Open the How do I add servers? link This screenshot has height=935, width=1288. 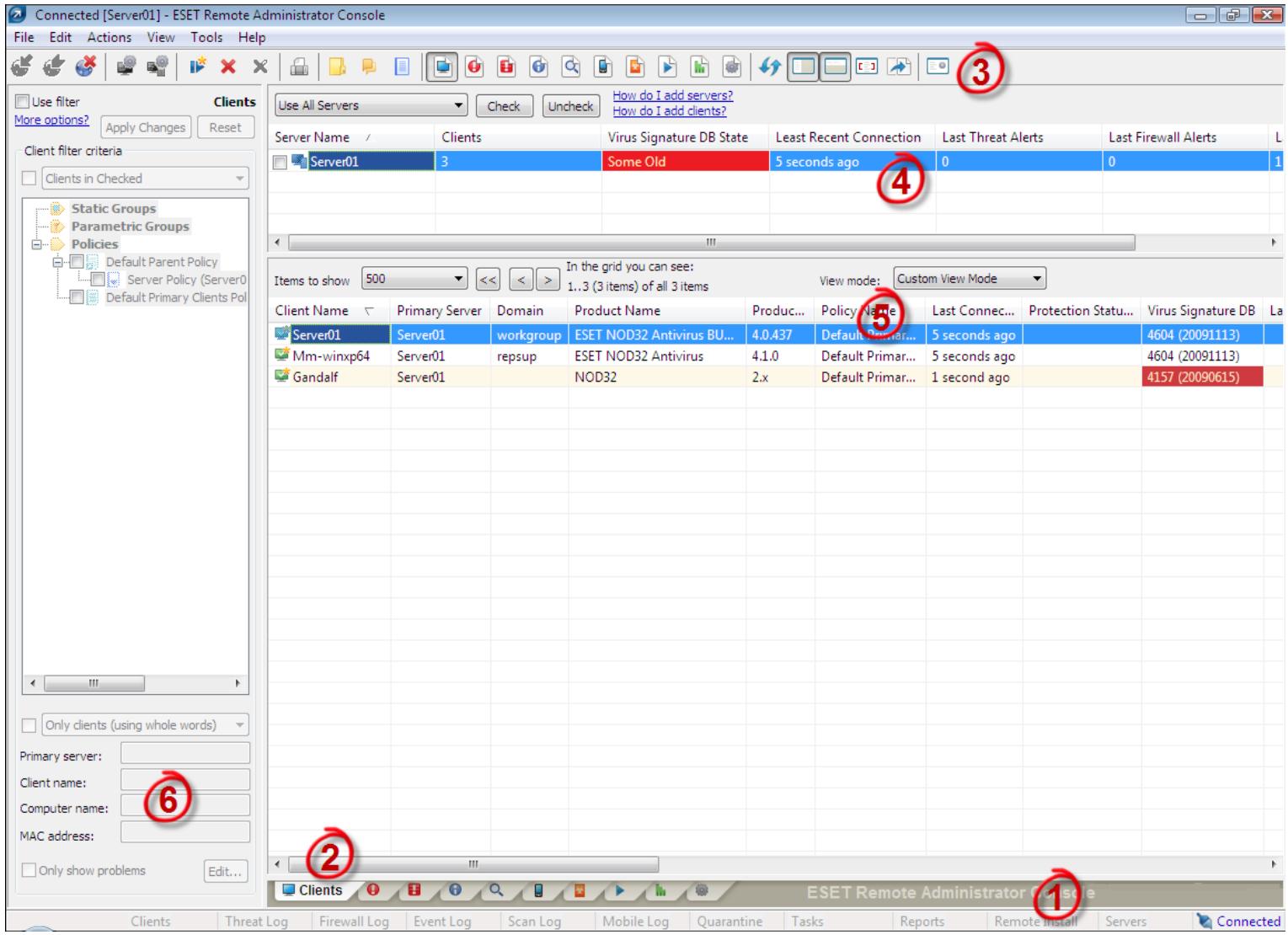click(x=672, y=96)
